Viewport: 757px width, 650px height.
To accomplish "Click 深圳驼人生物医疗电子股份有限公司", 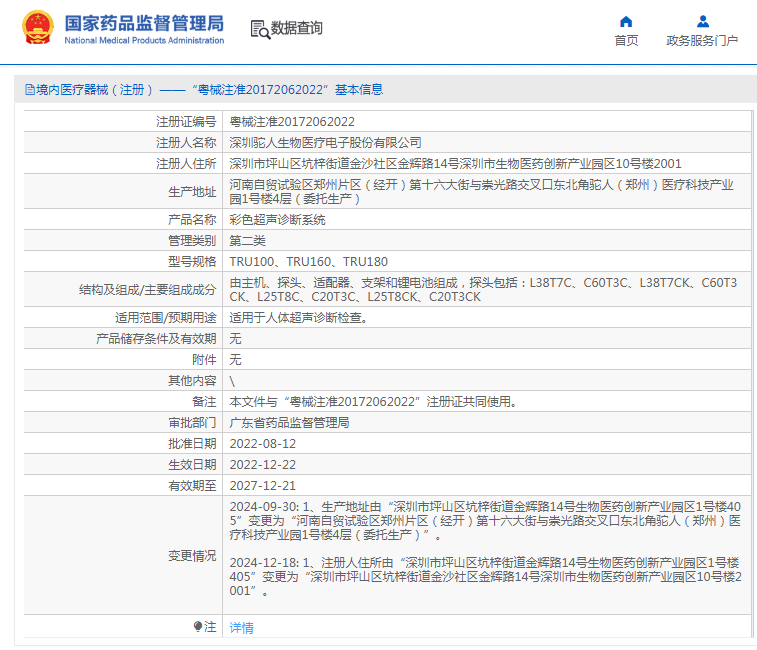I will (x=325, y=142).
